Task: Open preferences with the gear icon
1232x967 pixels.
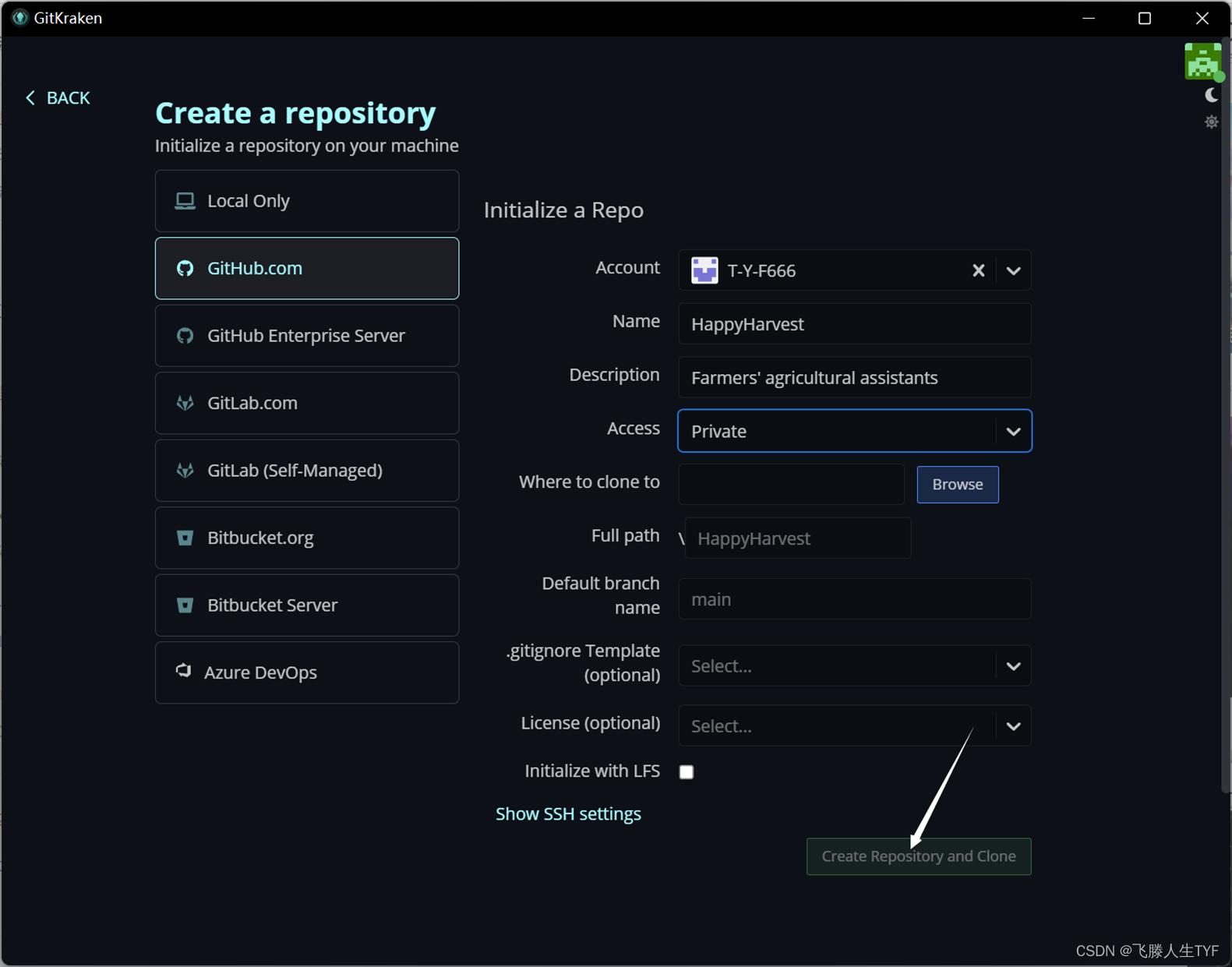Action: [x=1211, y=122]
